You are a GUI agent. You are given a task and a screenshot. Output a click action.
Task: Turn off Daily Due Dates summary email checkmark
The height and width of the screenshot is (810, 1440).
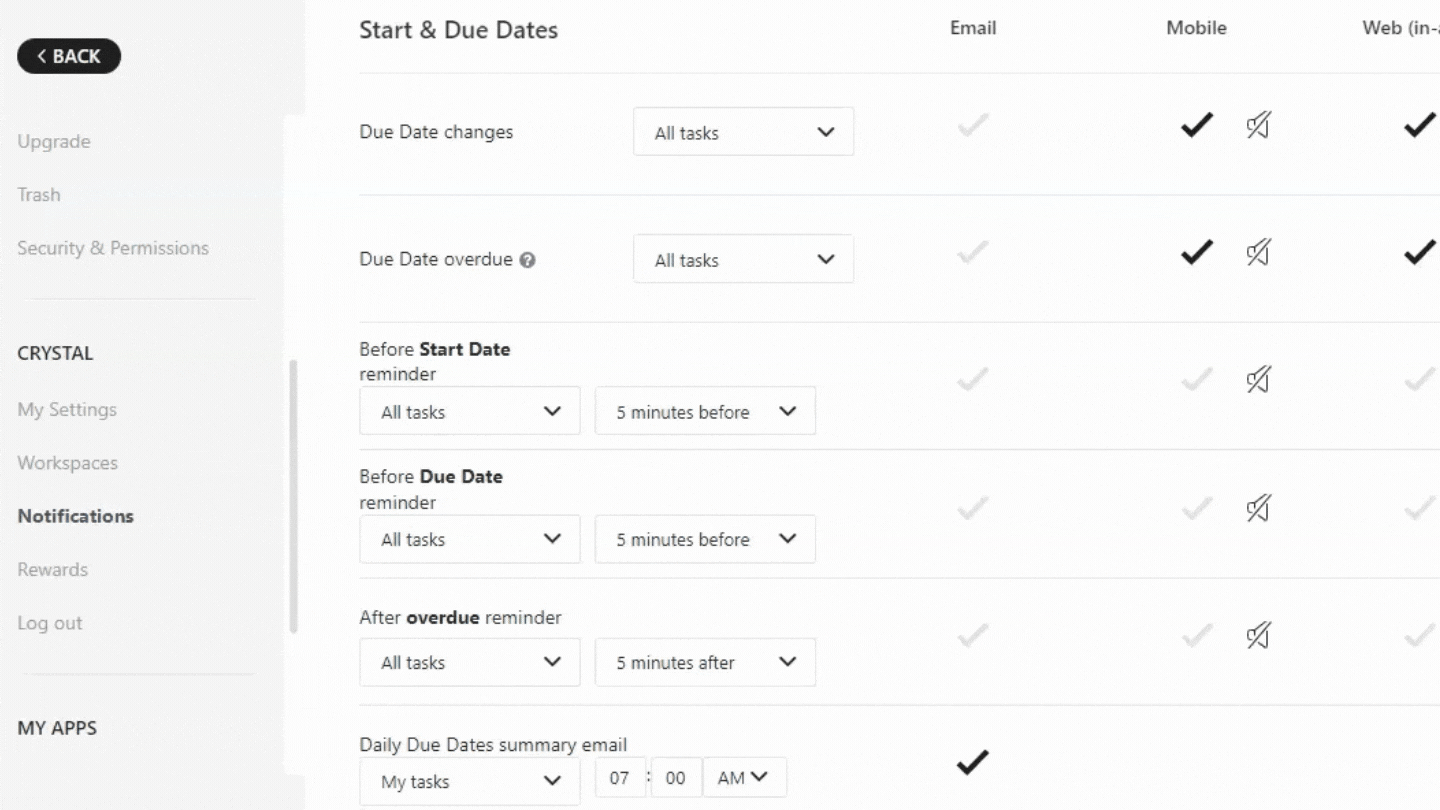[x=972, y=762]
